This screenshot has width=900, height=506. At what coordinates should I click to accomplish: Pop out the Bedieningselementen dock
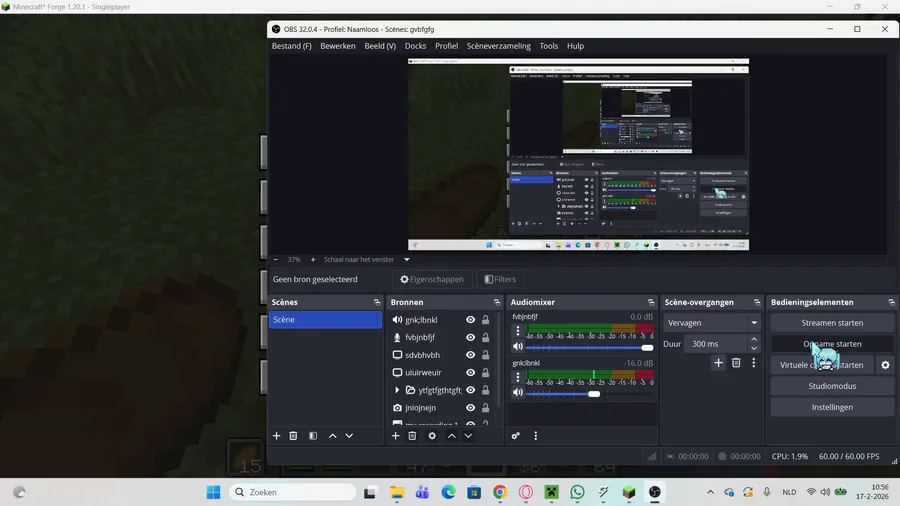click(891, 302)
